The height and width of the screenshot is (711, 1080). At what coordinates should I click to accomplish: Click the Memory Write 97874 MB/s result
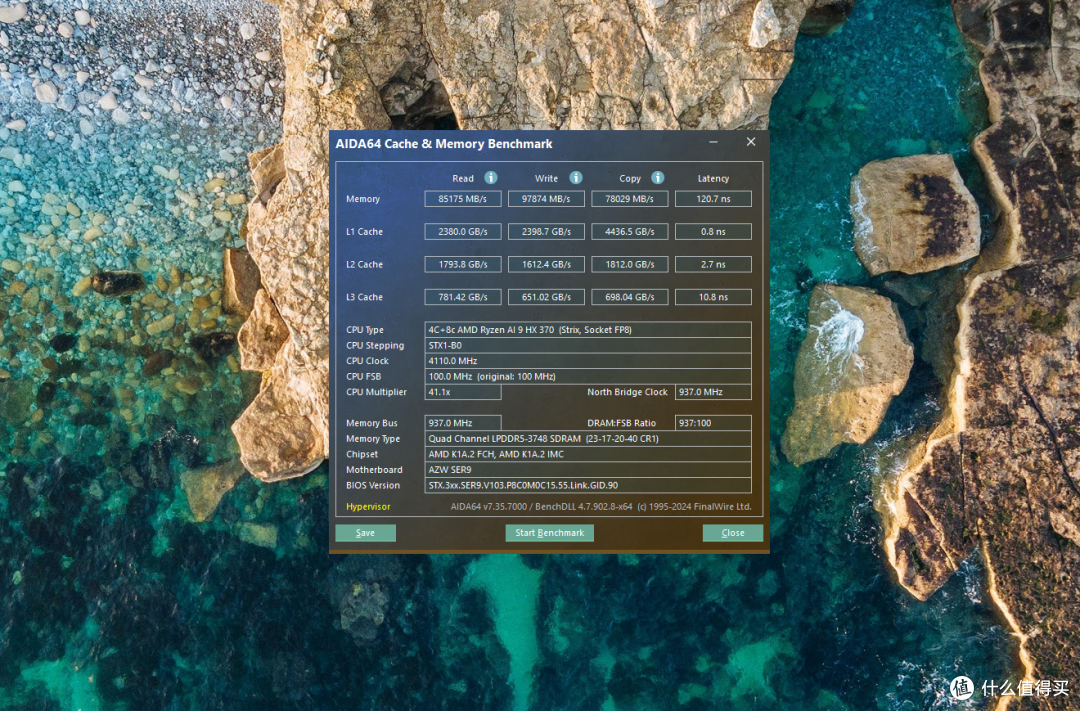point(546,199)
